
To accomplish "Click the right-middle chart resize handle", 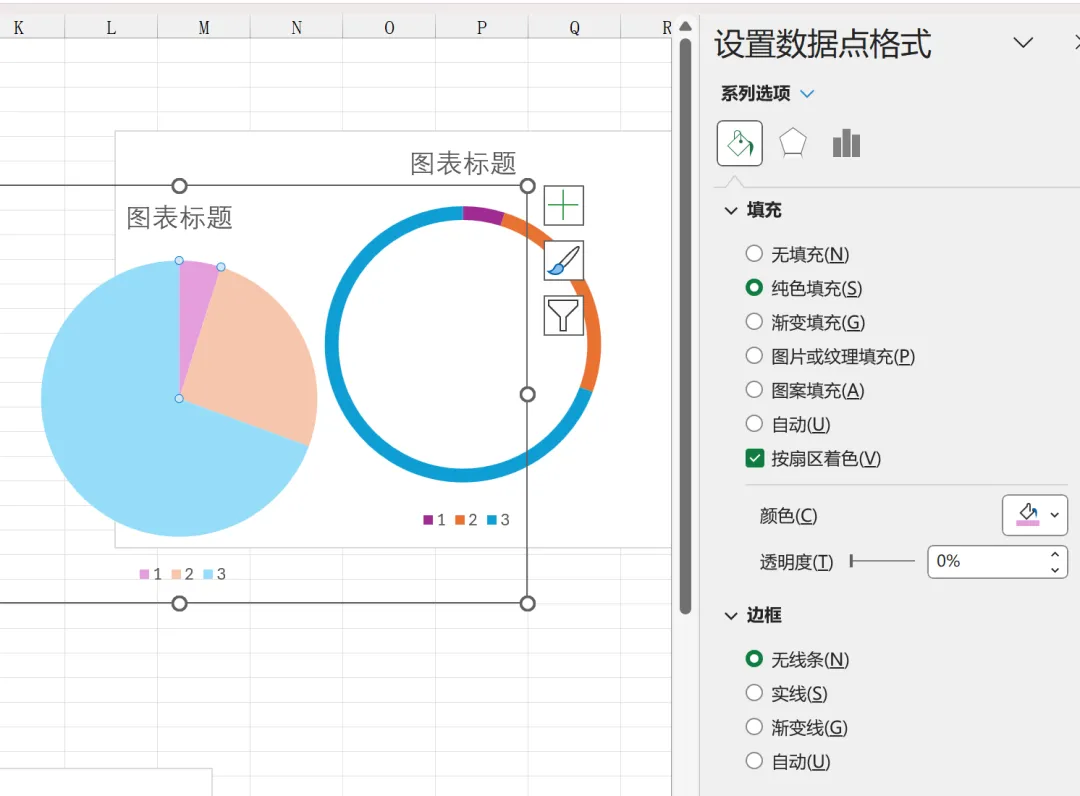I will pos(528,395).
